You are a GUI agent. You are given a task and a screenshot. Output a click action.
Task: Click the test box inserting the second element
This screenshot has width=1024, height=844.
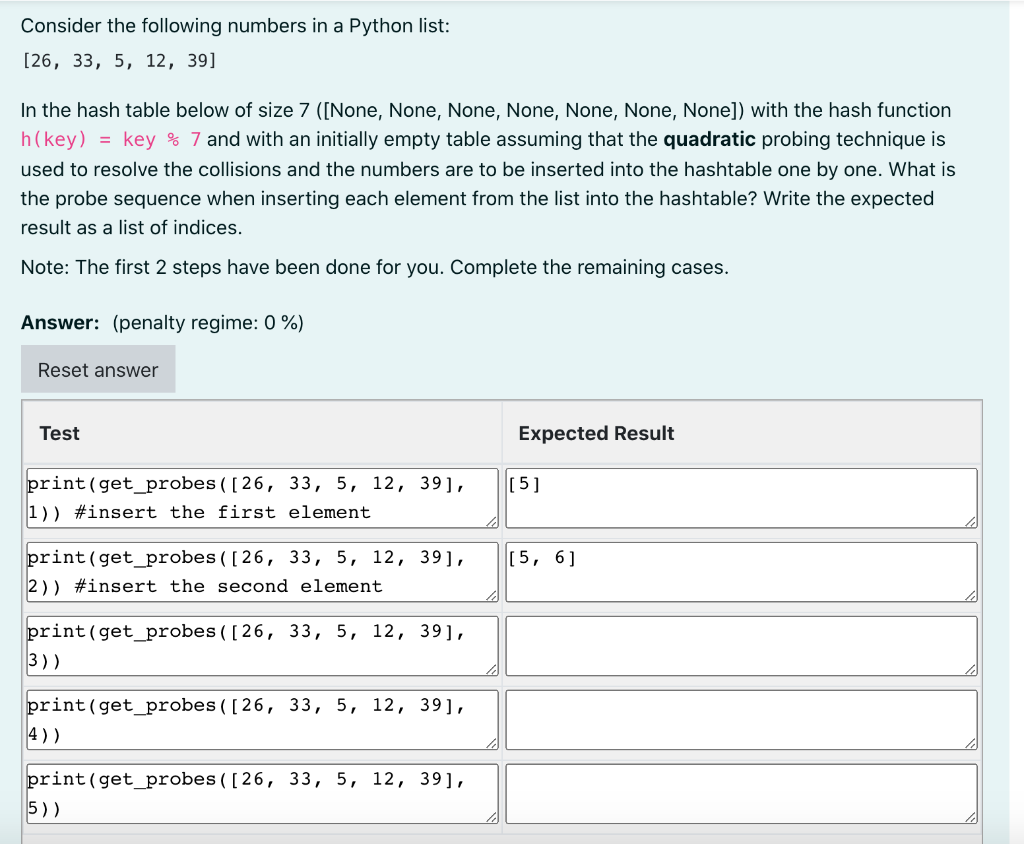262,571
